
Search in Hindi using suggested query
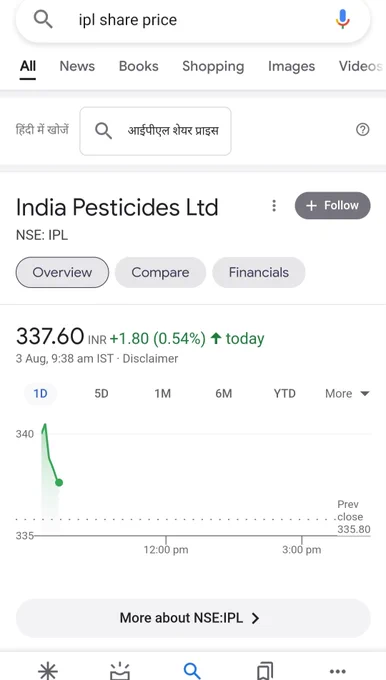pyautogui.click(x=155, y=131)
